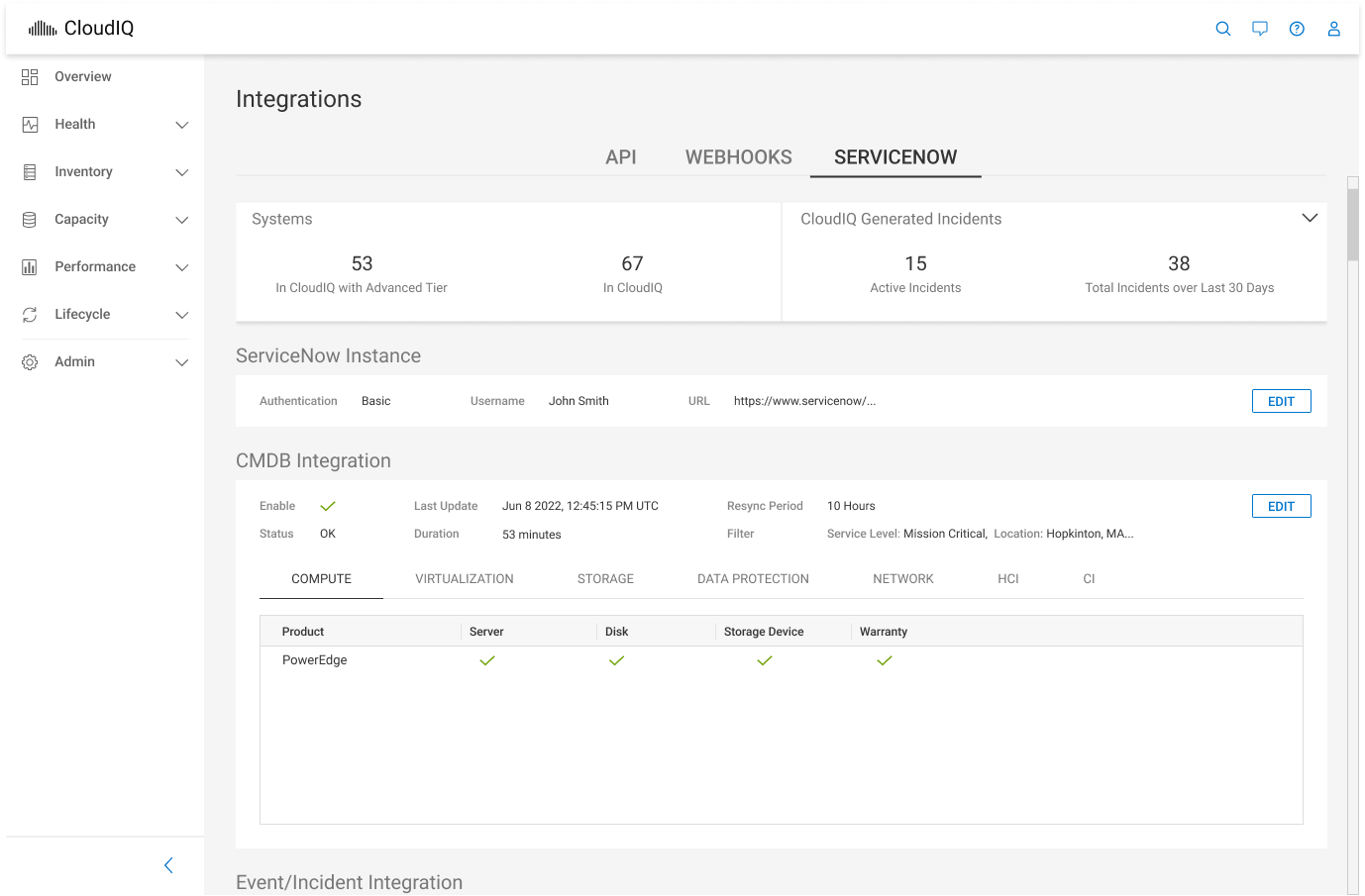
Task: Expand the Inventory menu chevron
Action: 182,172
